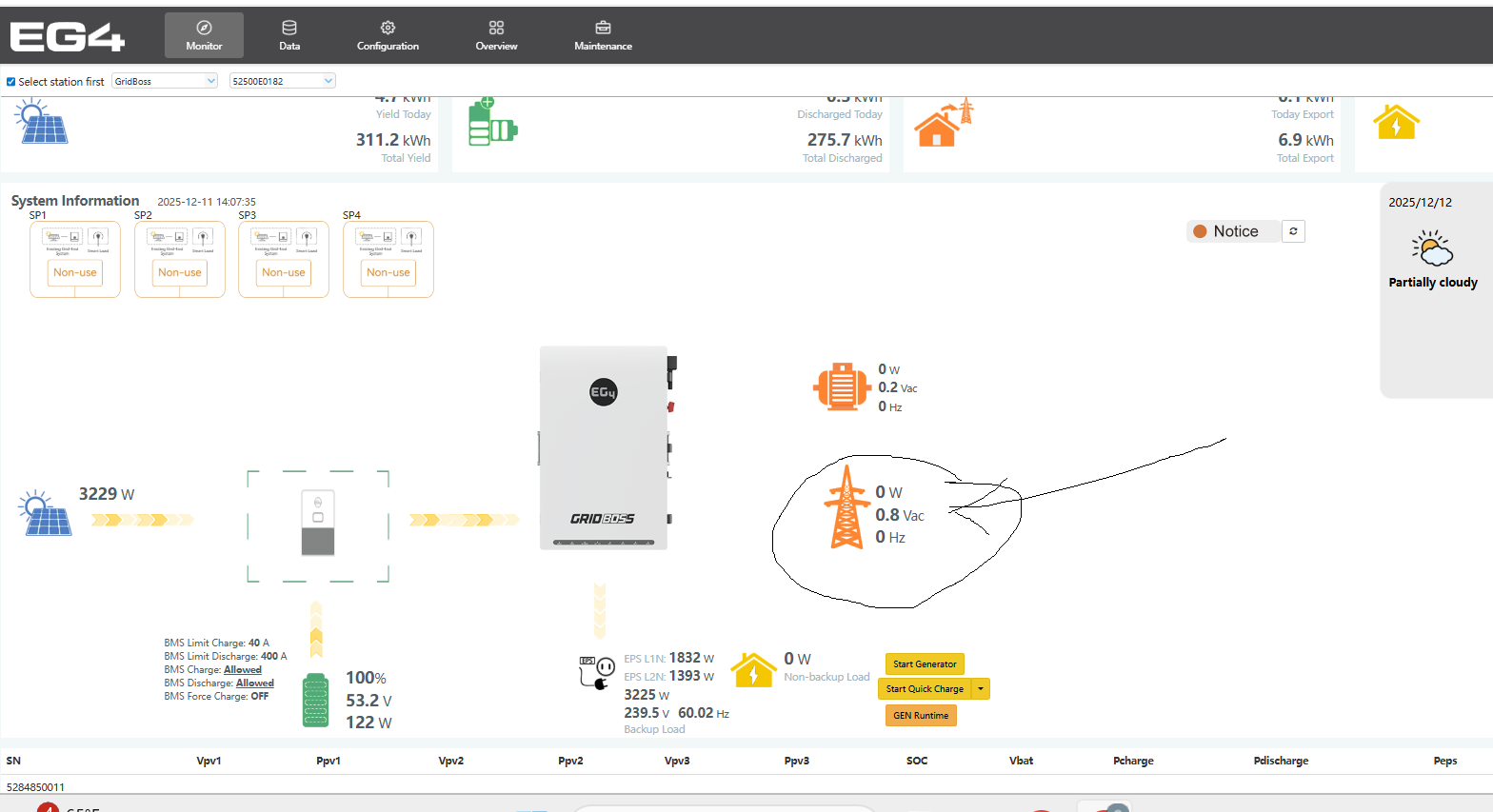Click the refresh icon next to Notice

(1293, 231)
